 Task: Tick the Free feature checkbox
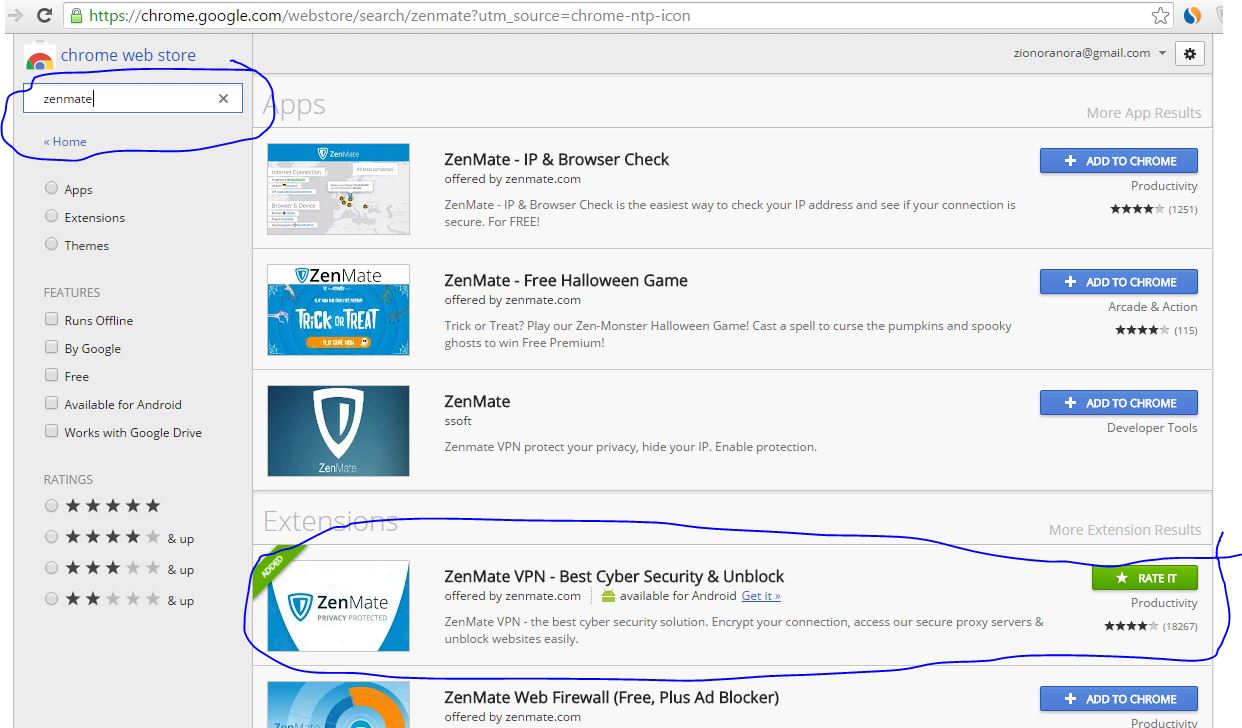51,375
